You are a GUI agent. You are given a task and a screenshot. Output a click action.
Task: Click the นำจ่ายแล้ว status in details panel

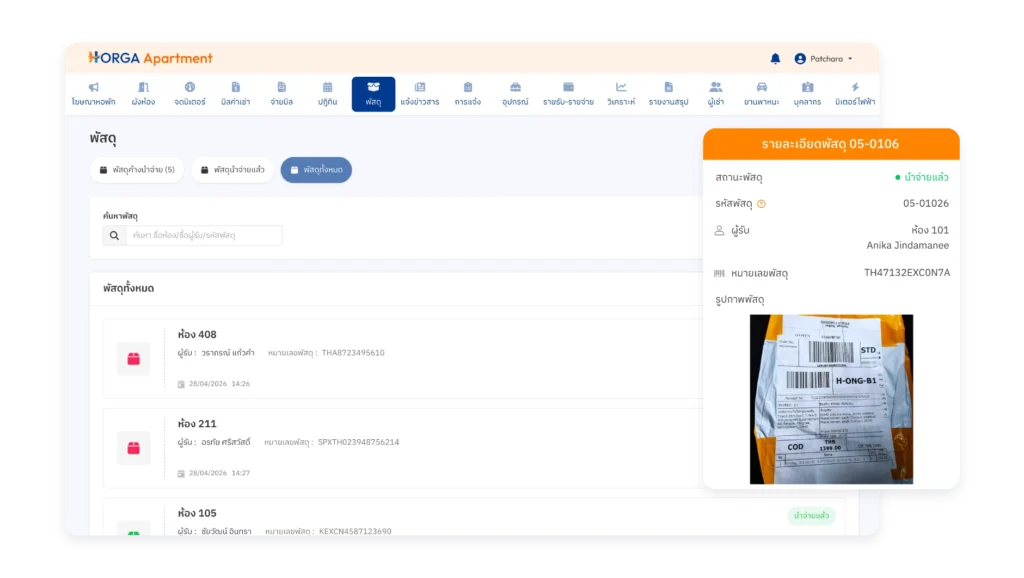(x=921, y=178)
